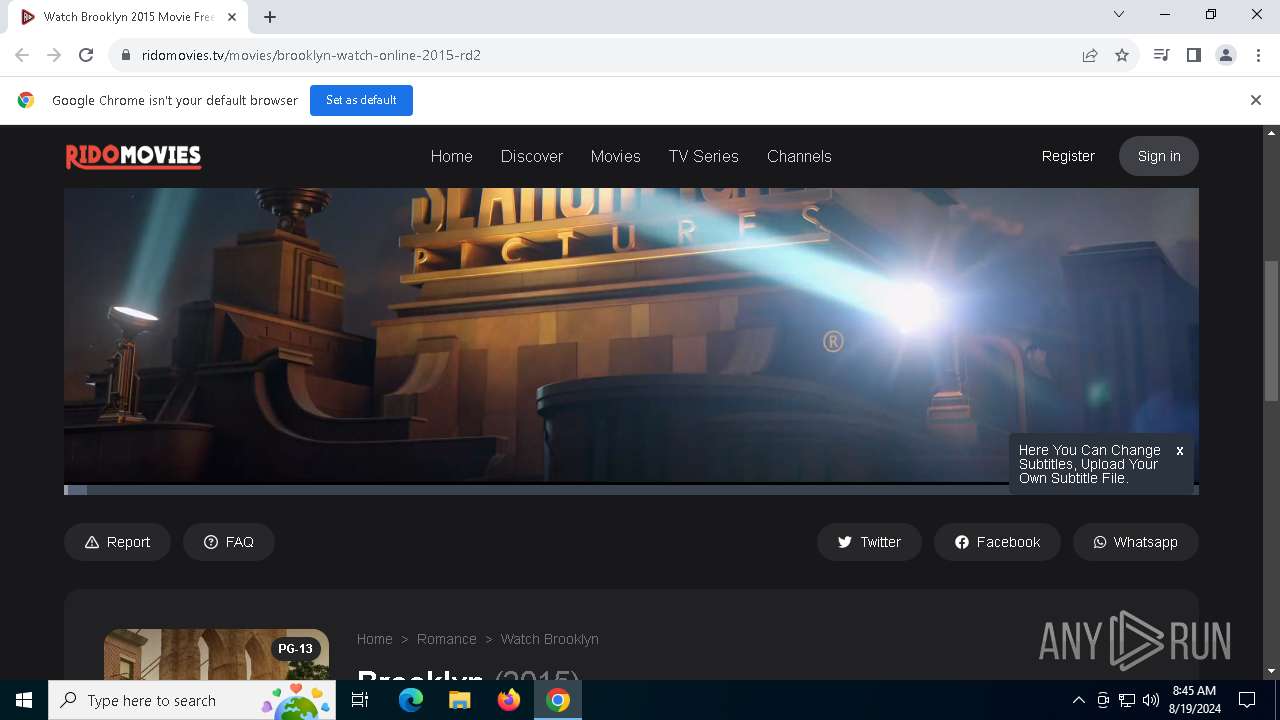Screen dimensions: 1280x720
Task: Seek in the video progress bar
Action: (631, 490)
